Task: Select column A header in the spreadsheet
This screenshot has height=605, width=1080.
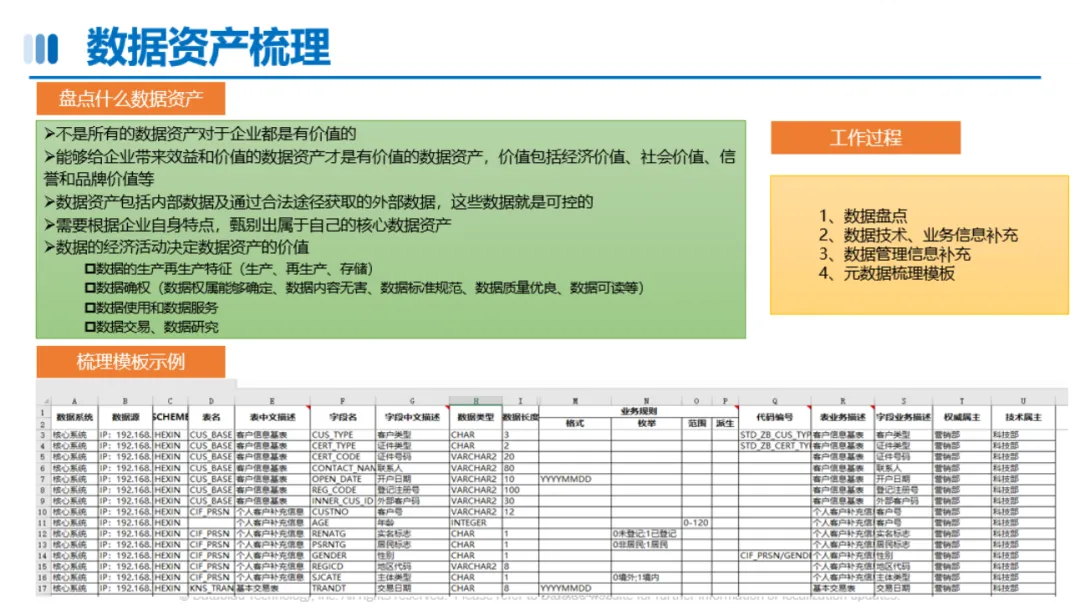Action: 74,401
